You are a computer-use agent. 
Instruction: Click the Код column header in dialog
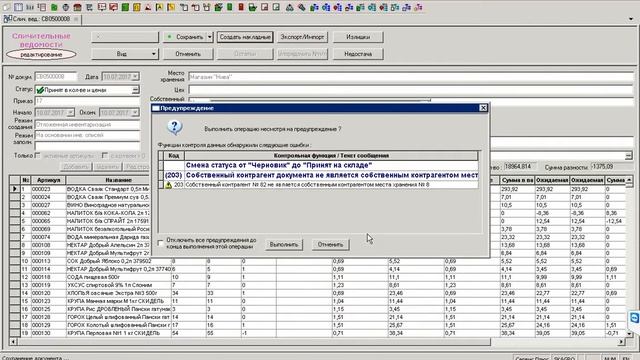point(173,156)
